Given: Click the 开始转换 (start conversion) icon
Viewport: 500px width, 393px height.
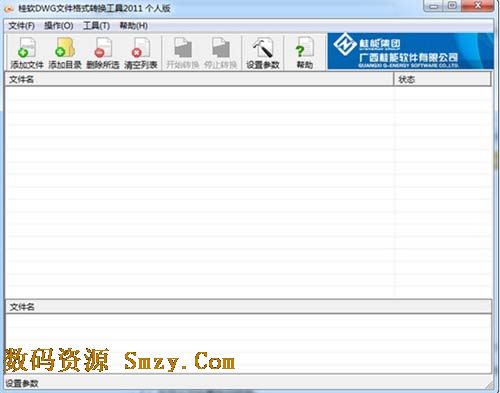Looking at the screenshot, I should [183, 53].
